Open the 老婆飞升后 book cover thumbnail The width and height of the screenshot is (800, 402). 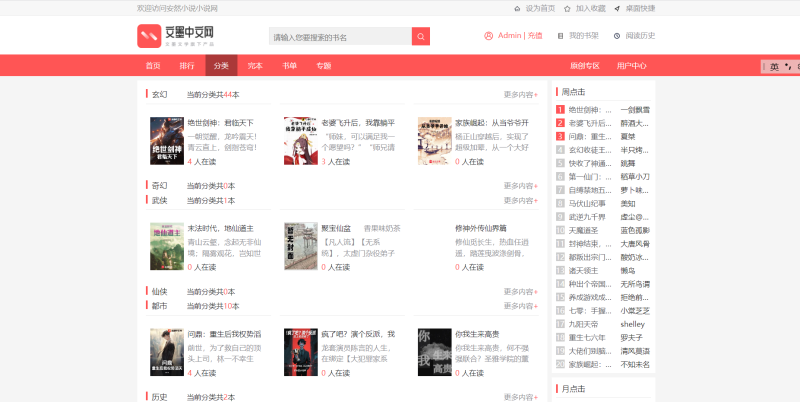(301, 141)
